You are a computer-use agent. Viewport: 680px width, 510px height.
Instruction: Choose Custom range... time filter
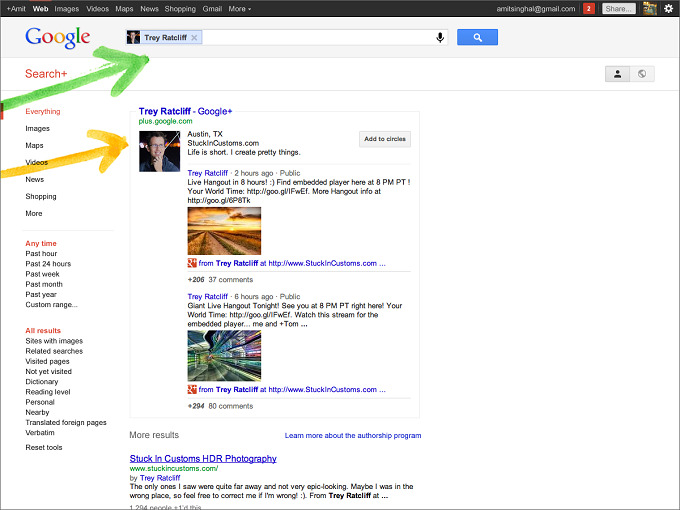(51, 304)
